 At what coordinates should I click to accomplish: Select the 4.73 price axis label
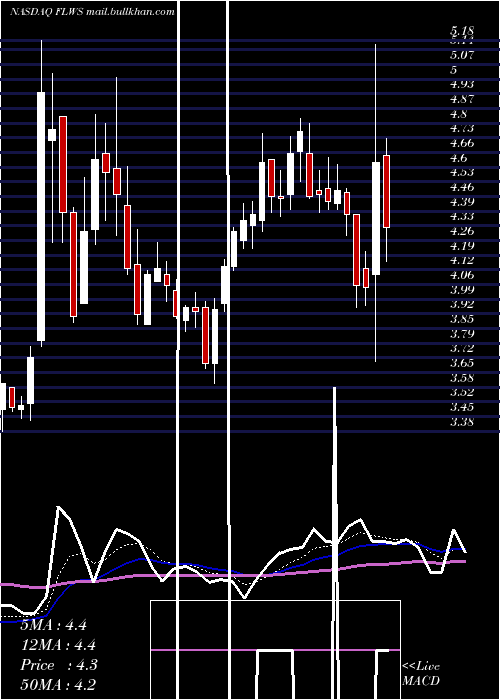coord(462,129)
